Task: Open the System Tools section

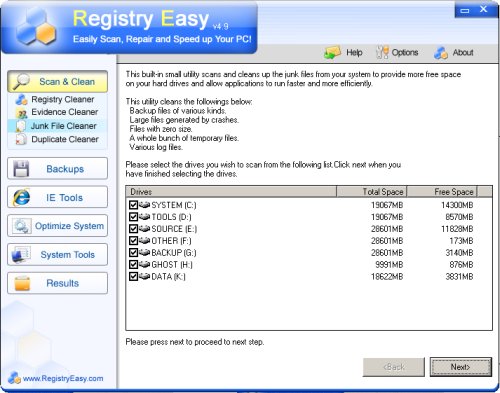Action: (57, 255)
